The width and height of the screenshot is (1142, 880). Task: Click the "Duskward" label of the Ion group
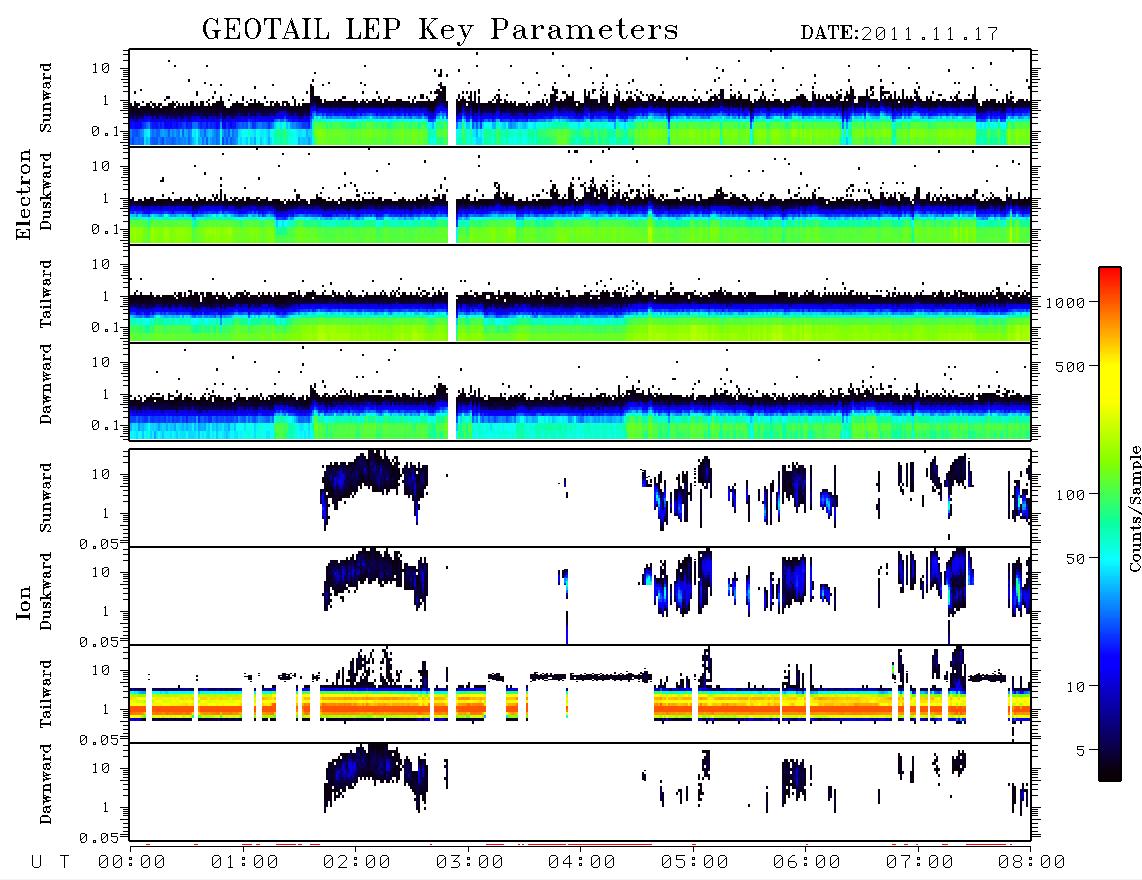pos(46,591)
